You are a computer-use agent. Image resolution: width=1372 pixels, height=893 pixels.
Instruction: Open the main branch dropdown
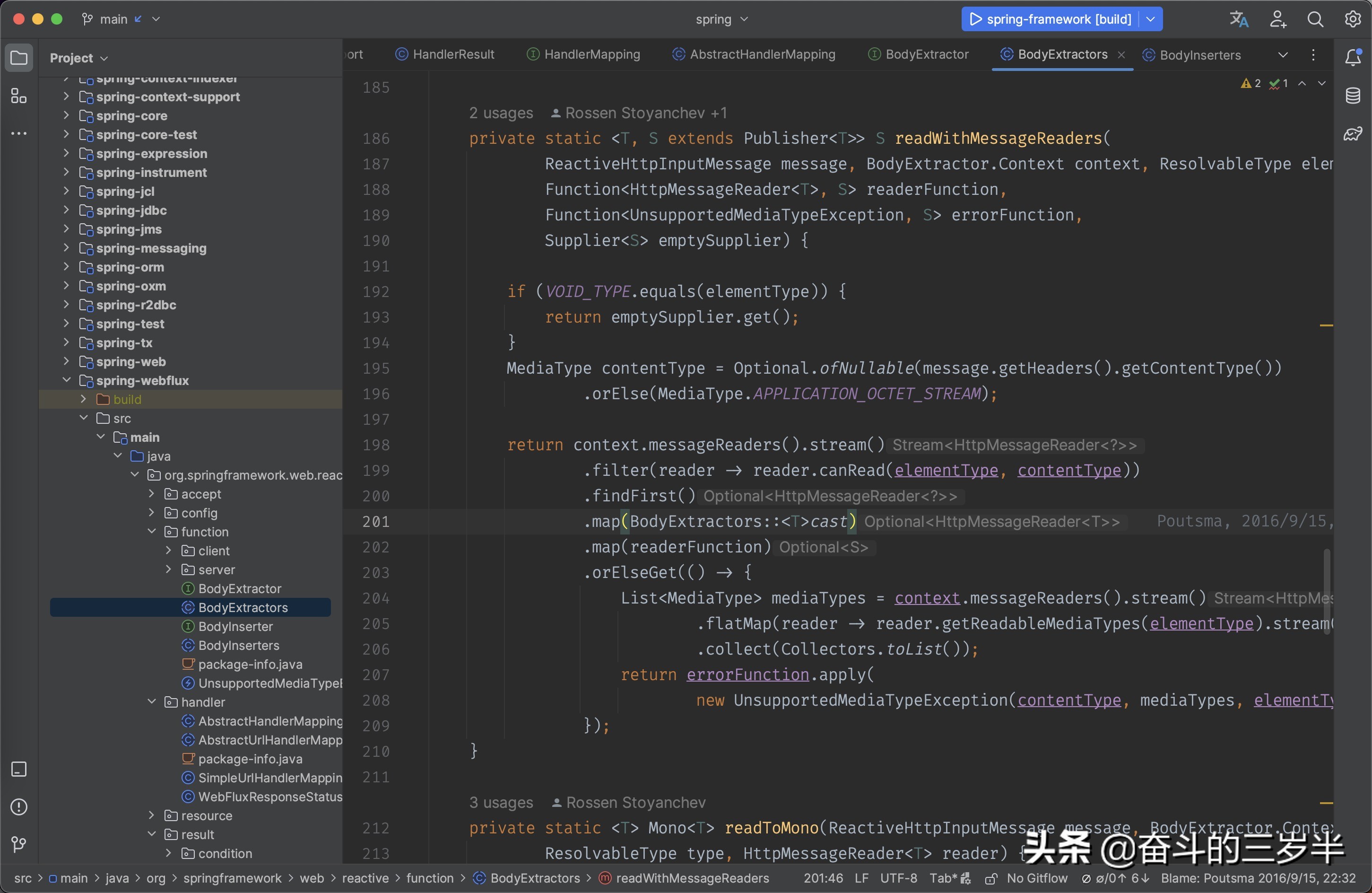pos(121,19)
